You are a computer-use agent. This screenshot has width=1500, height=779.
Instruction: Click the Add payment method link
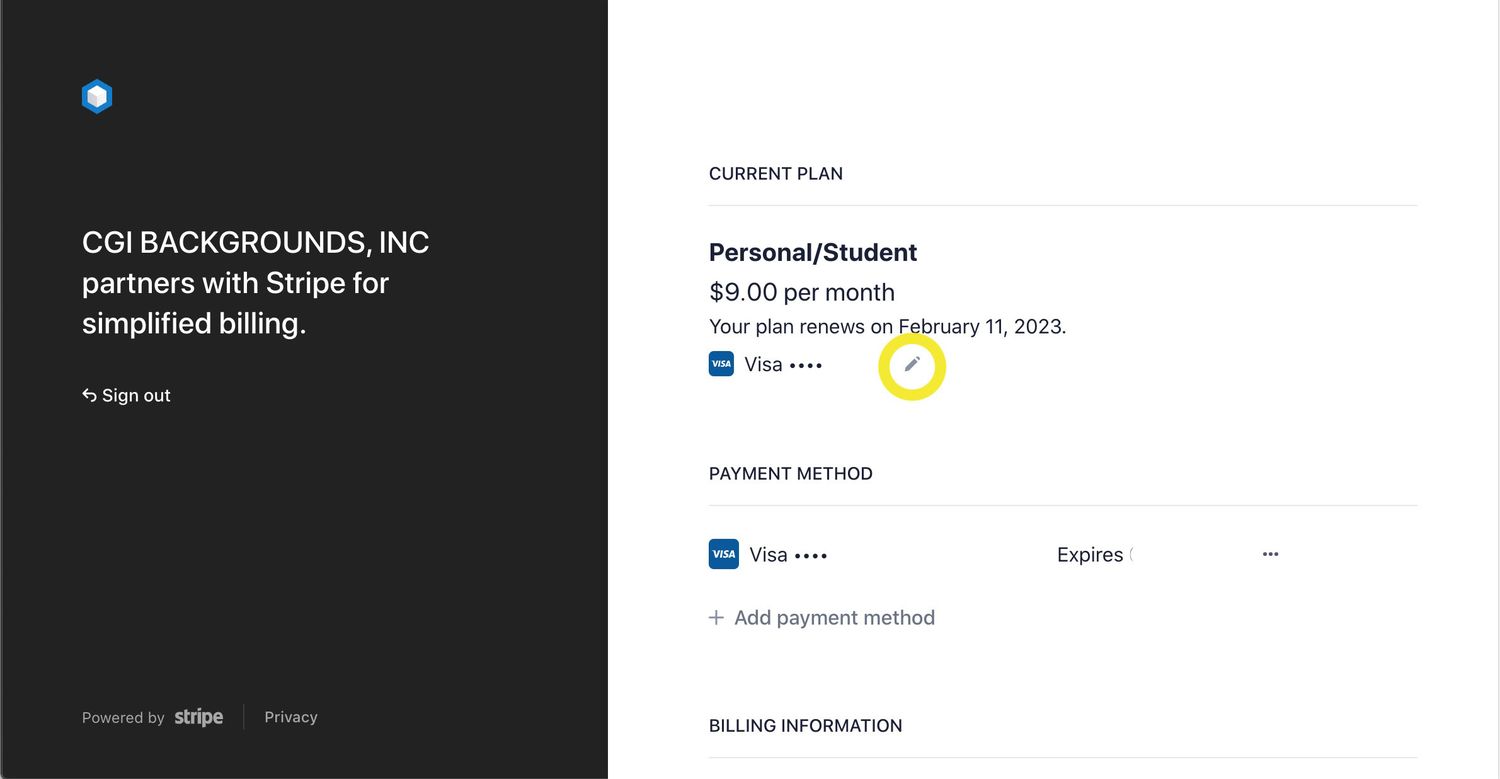(x=834, y=618)
